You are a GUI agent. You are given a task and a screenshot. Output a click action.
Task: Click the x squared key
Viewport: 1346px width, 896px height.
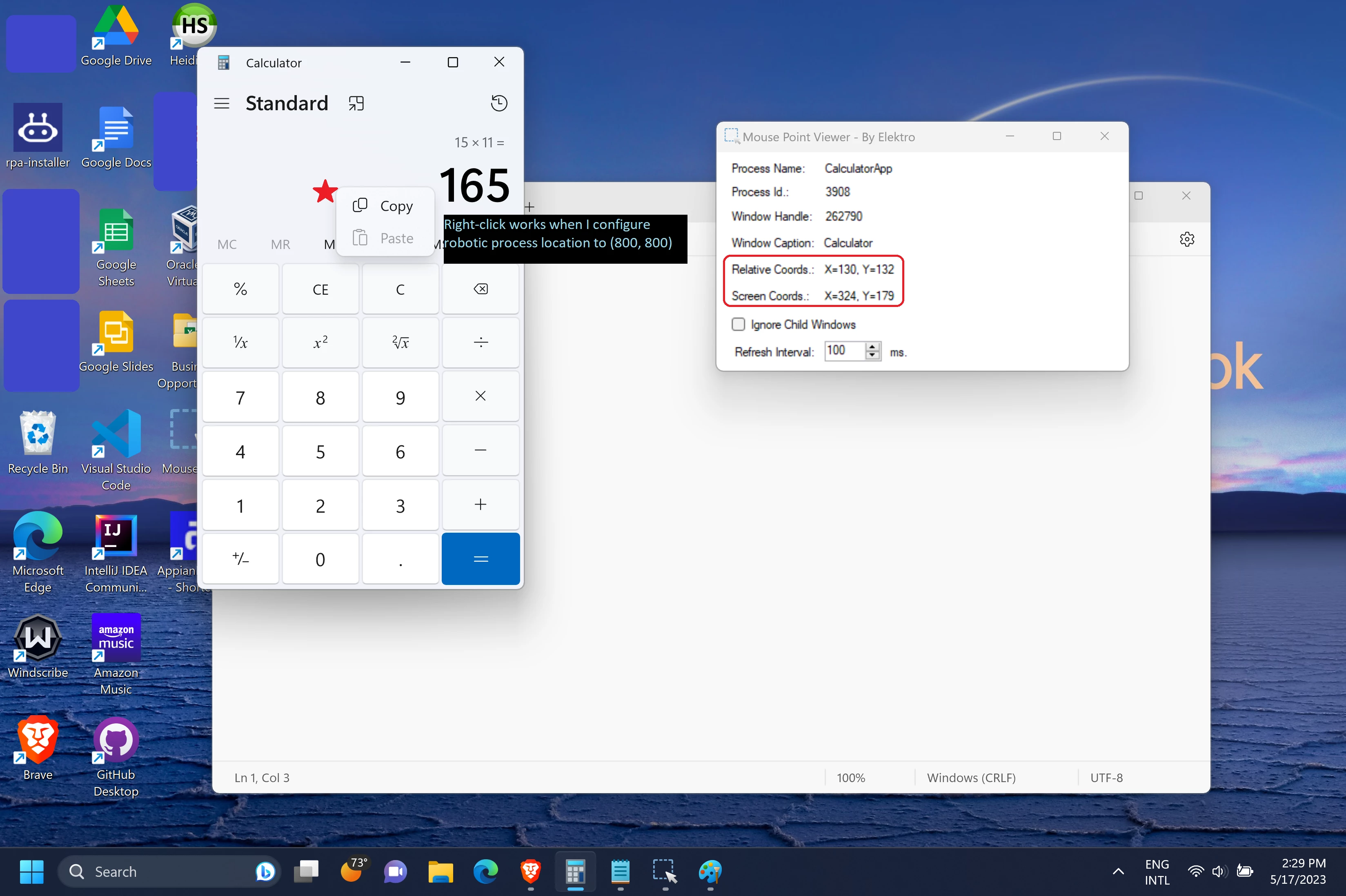pos(320,343)
